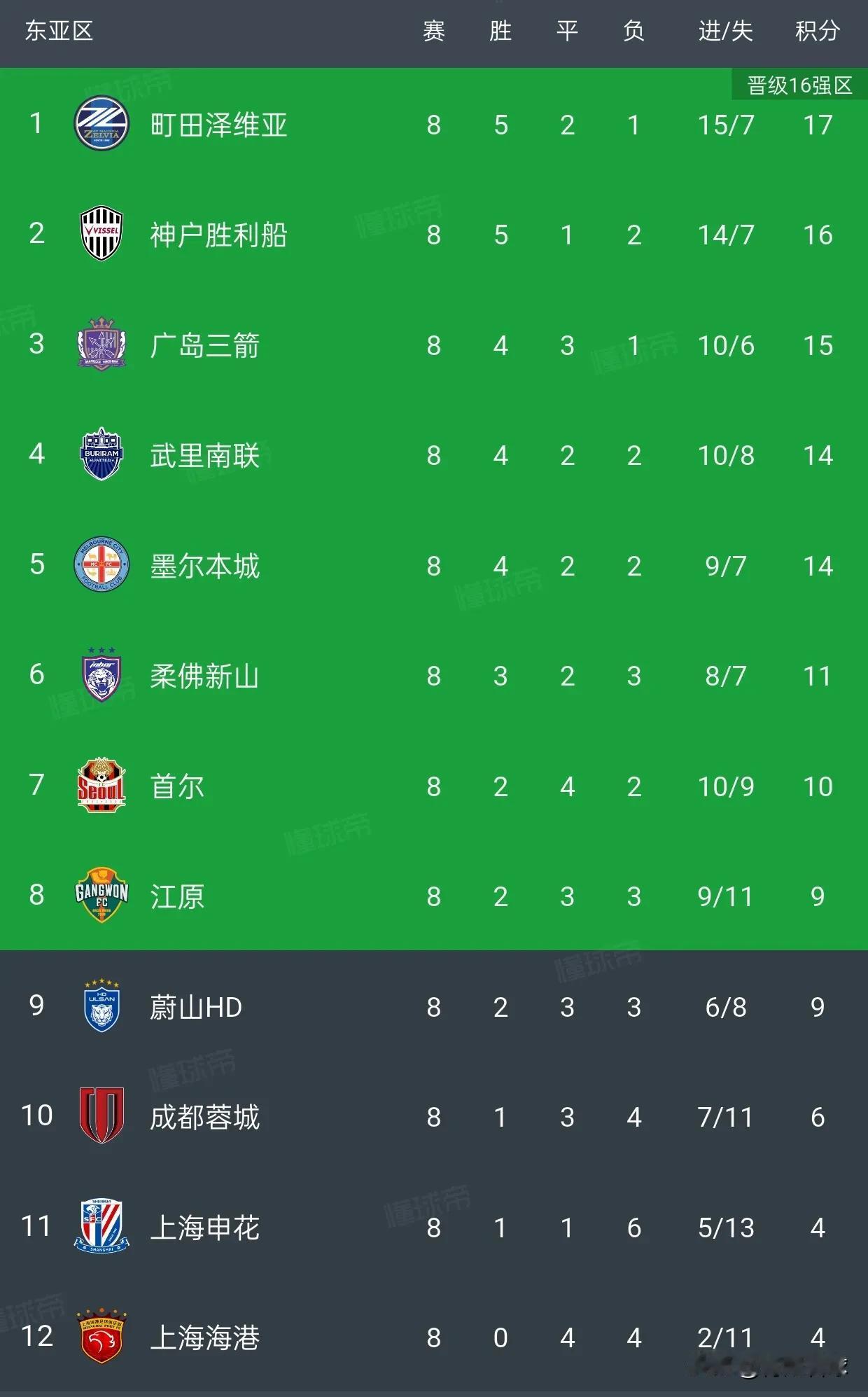The image size is (868, 1397).
Task: Tap the Chengdu Rongcheng red logo
Action: (101, 1115)
